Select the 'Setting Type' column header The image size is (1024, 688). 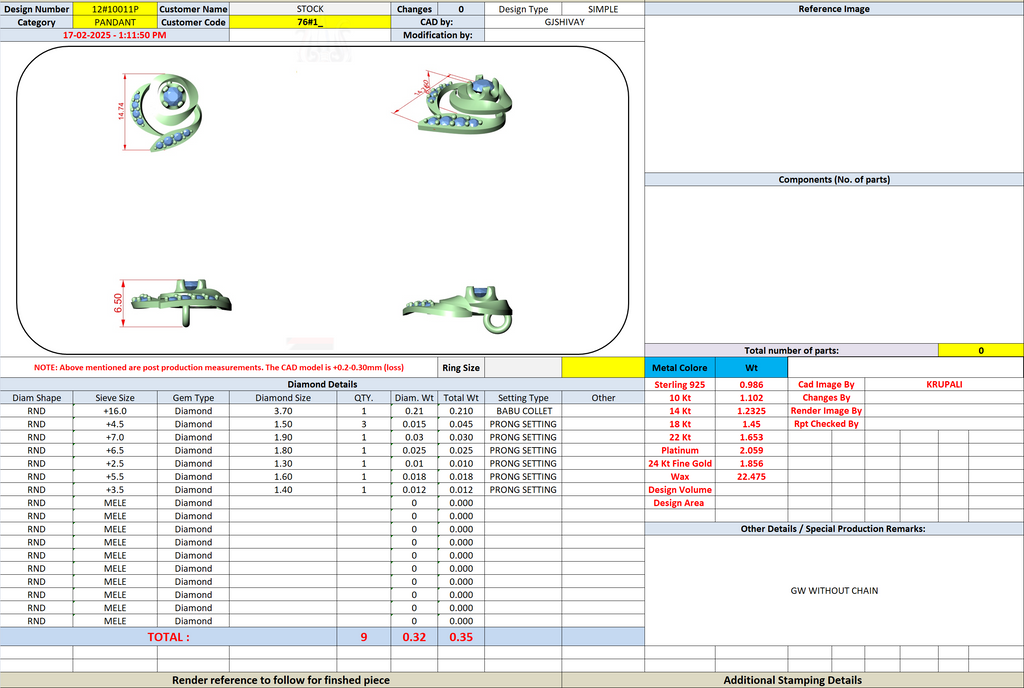[x=523, y=398]
